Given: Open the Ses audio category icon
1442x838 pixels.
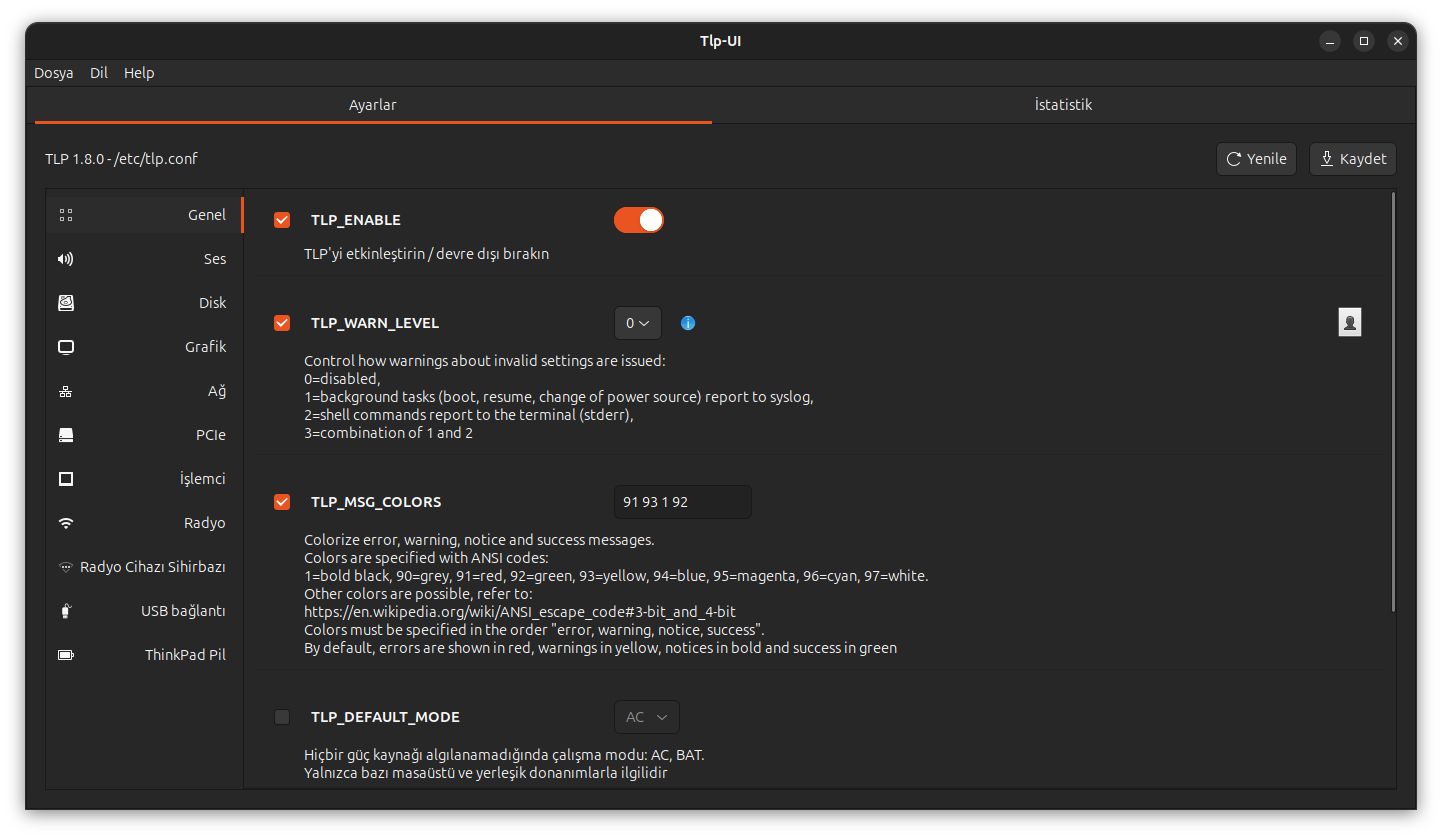Looking at the screenshot, I should tap(66, 259).
